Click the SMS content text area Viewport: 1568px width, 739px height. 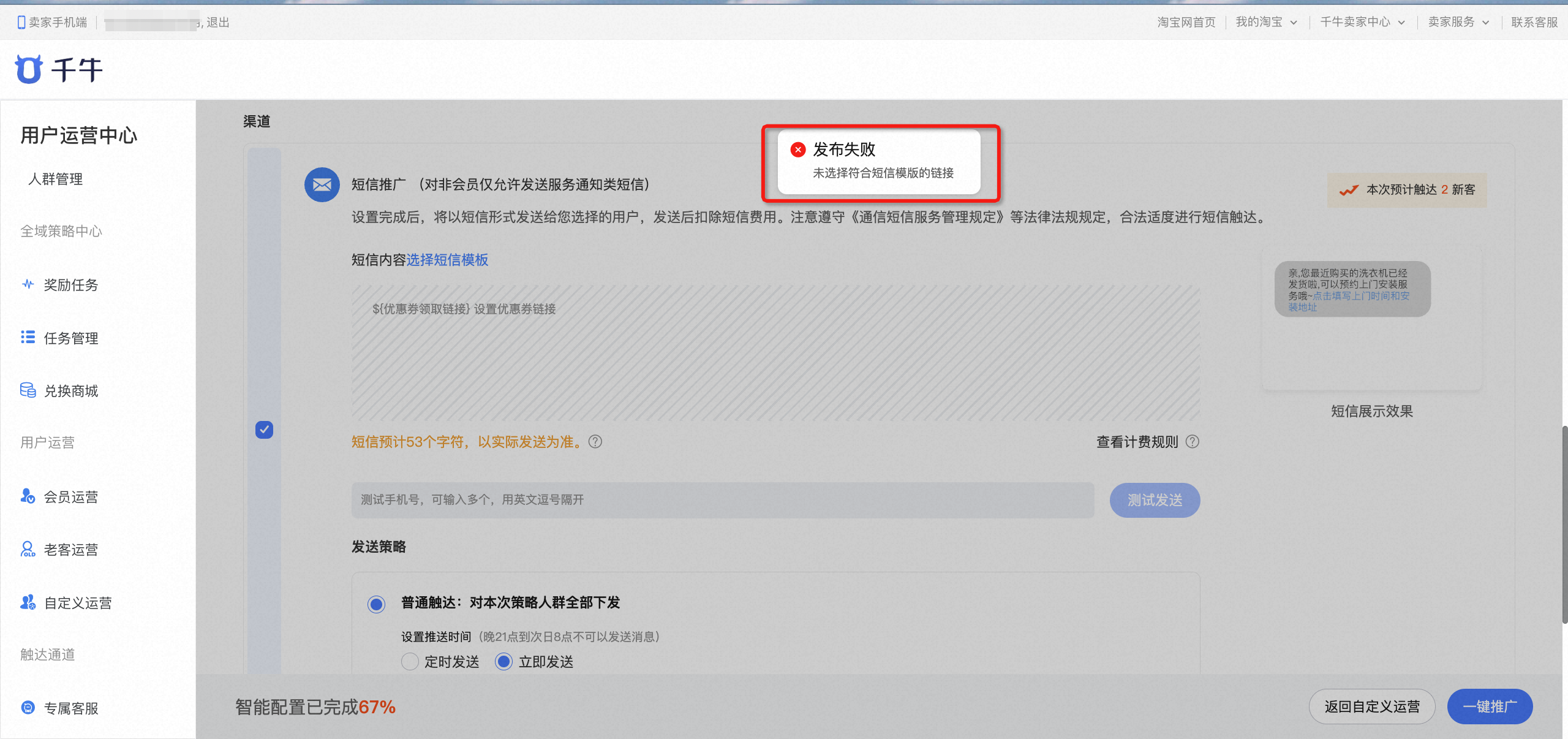775,353
